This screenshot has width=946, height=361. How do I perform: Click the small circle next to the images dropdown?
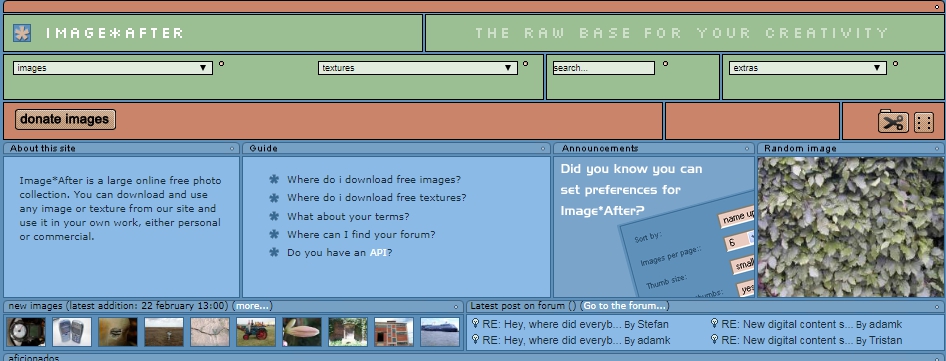coord(221,63)
